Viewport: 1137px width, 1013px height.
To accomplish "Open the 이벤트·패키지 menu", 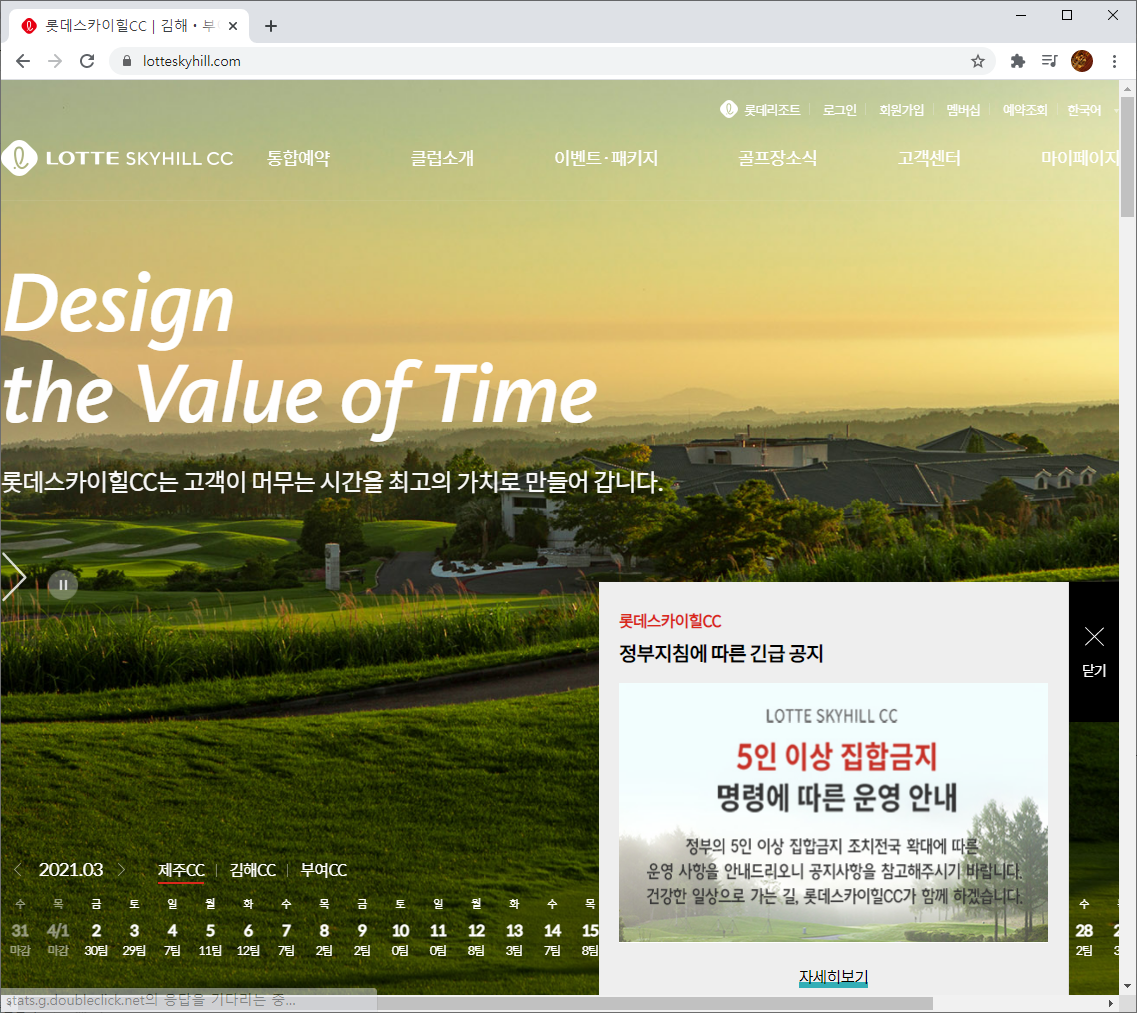I will click(x=606, y=158).
